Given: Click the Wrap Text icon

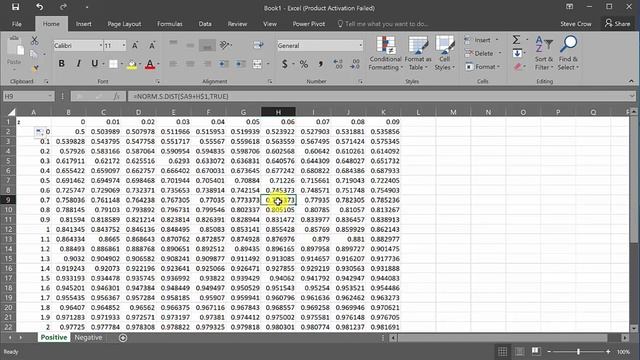Looking at the screenshot, I should (x=258, y=45).
